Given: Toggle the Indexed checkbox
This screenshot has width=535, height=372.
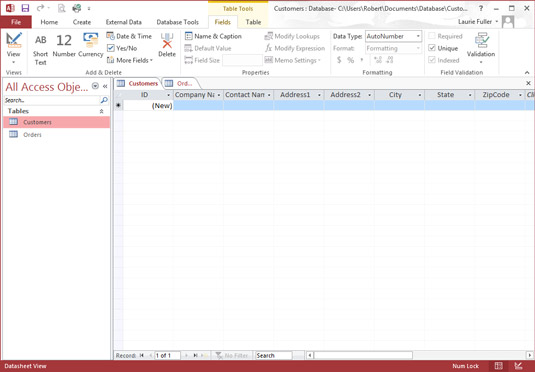Looking at the screenshot, I should tap(432, 60).
